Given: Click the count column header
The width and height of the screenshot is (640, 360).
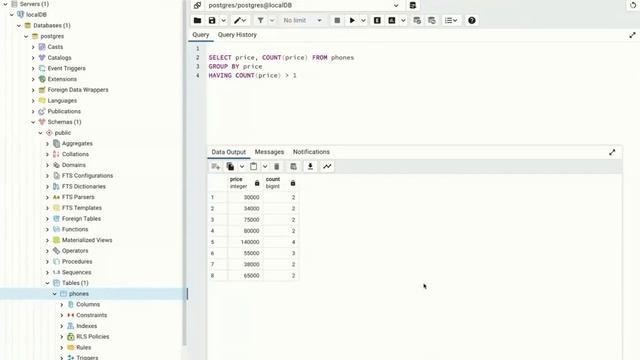Looking at the screenshot, I should tap(281, 182).
